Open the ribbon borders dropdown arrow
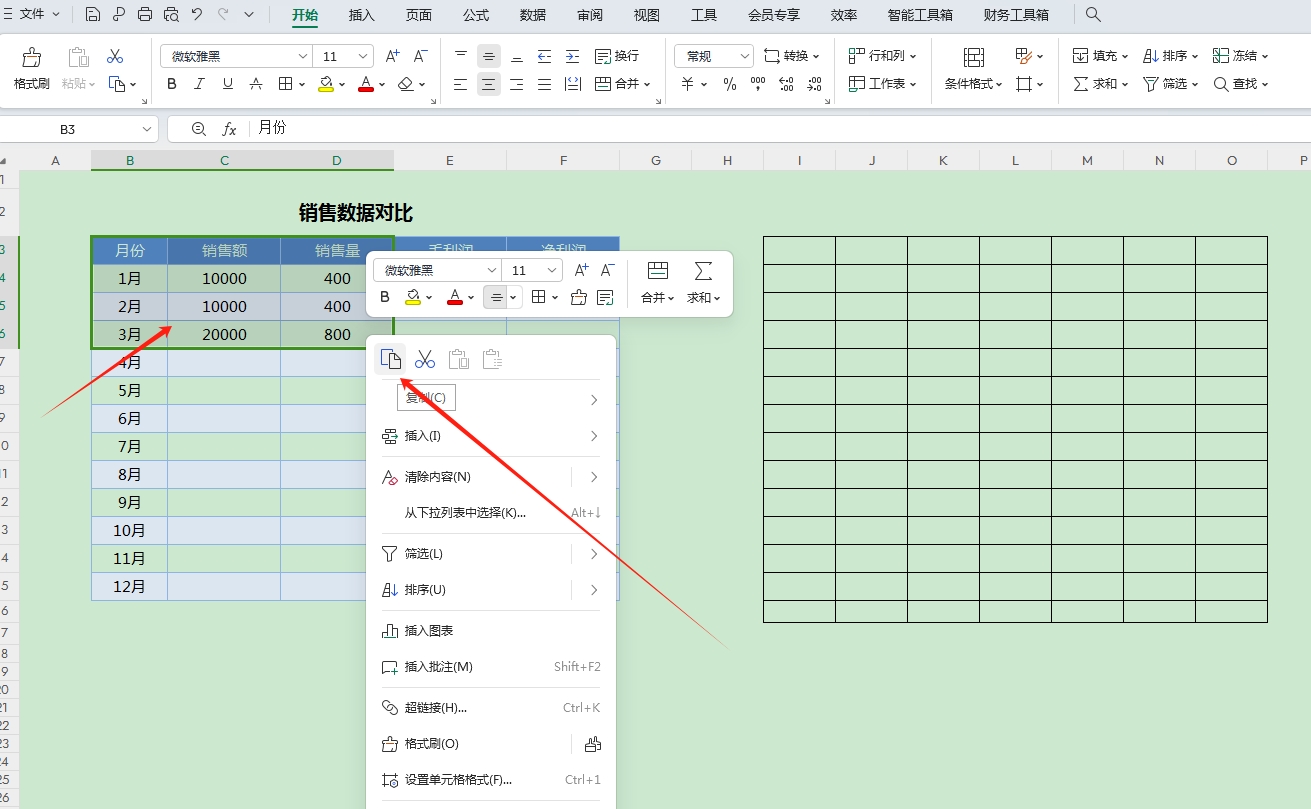This screenshot has width=1311, height=809. tap(302, 84)
